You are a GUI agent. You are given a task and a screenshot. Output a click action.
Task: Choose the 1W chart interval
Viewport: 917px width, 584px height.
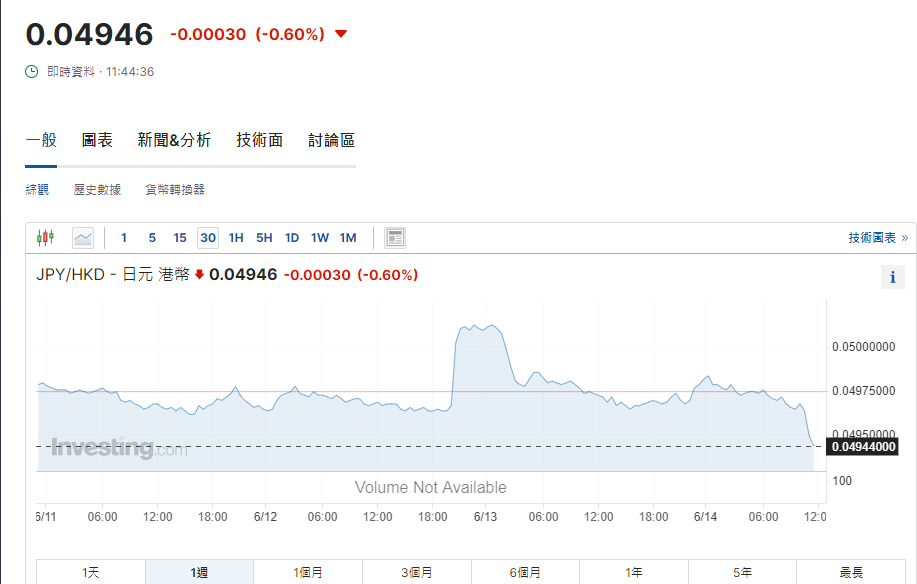320,238
